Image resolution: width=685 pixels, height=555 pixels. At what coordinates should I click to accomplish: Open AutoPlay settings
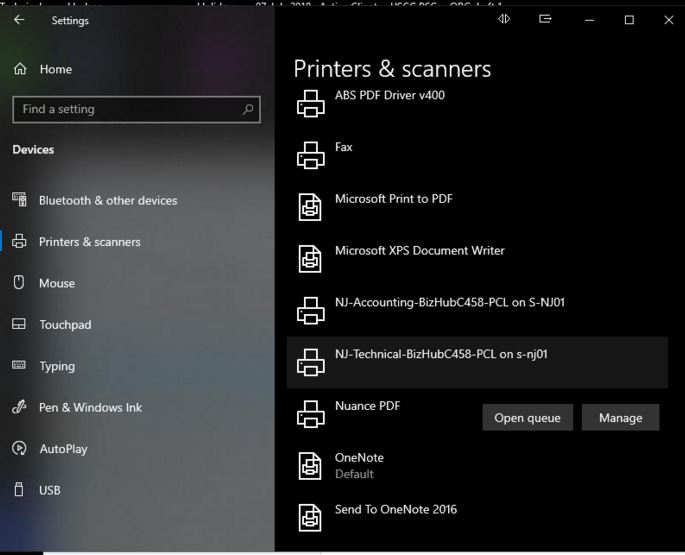click(x=63, y=449)
